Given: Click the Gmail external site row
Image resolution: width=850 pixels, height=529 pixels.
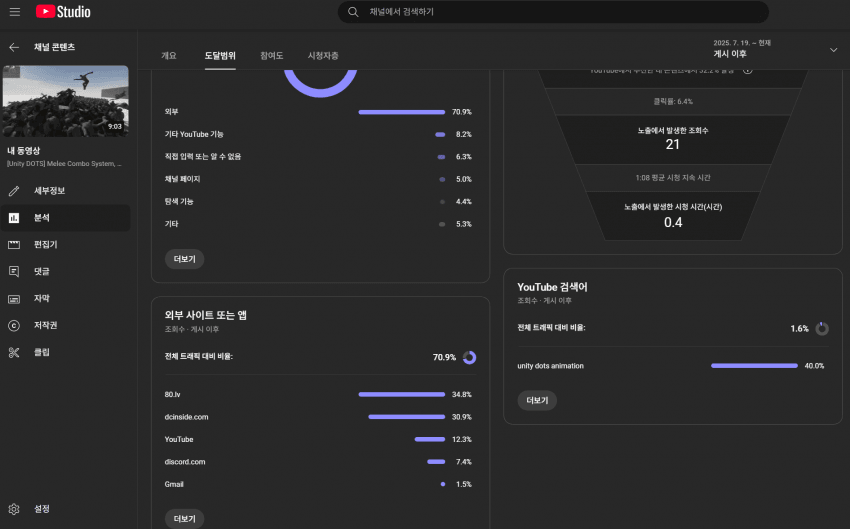Looking at the screenshot, I should click(x=318, y=484).
